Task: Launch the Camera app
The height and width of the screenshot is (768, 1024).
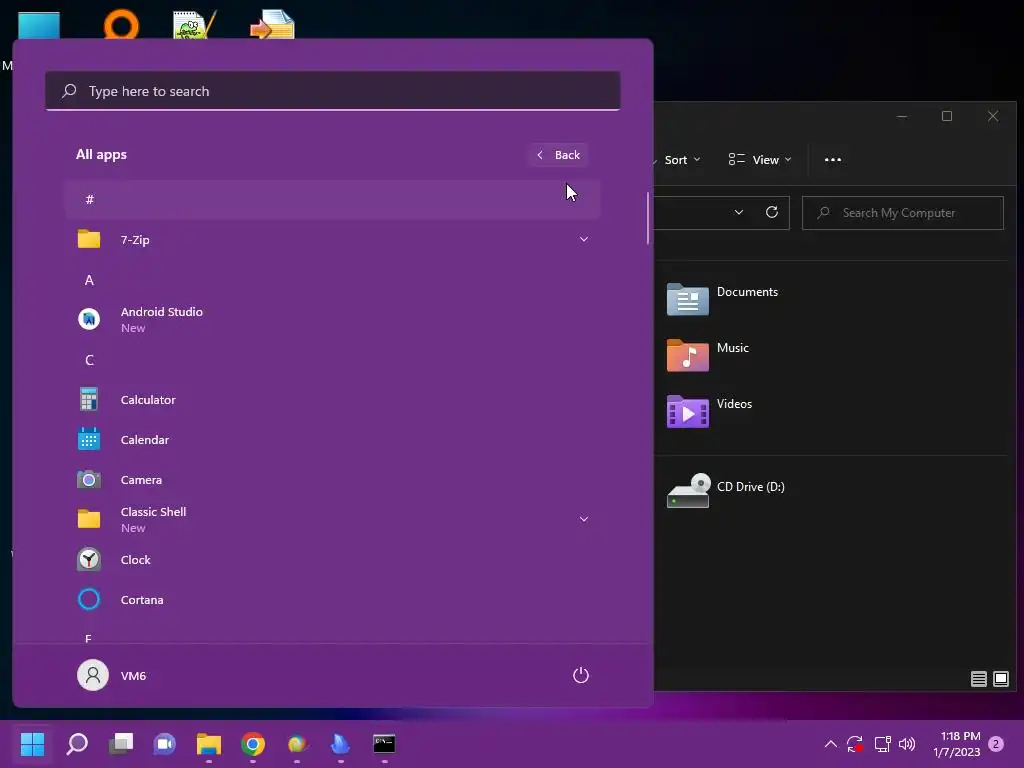Action: pos(332,479)
